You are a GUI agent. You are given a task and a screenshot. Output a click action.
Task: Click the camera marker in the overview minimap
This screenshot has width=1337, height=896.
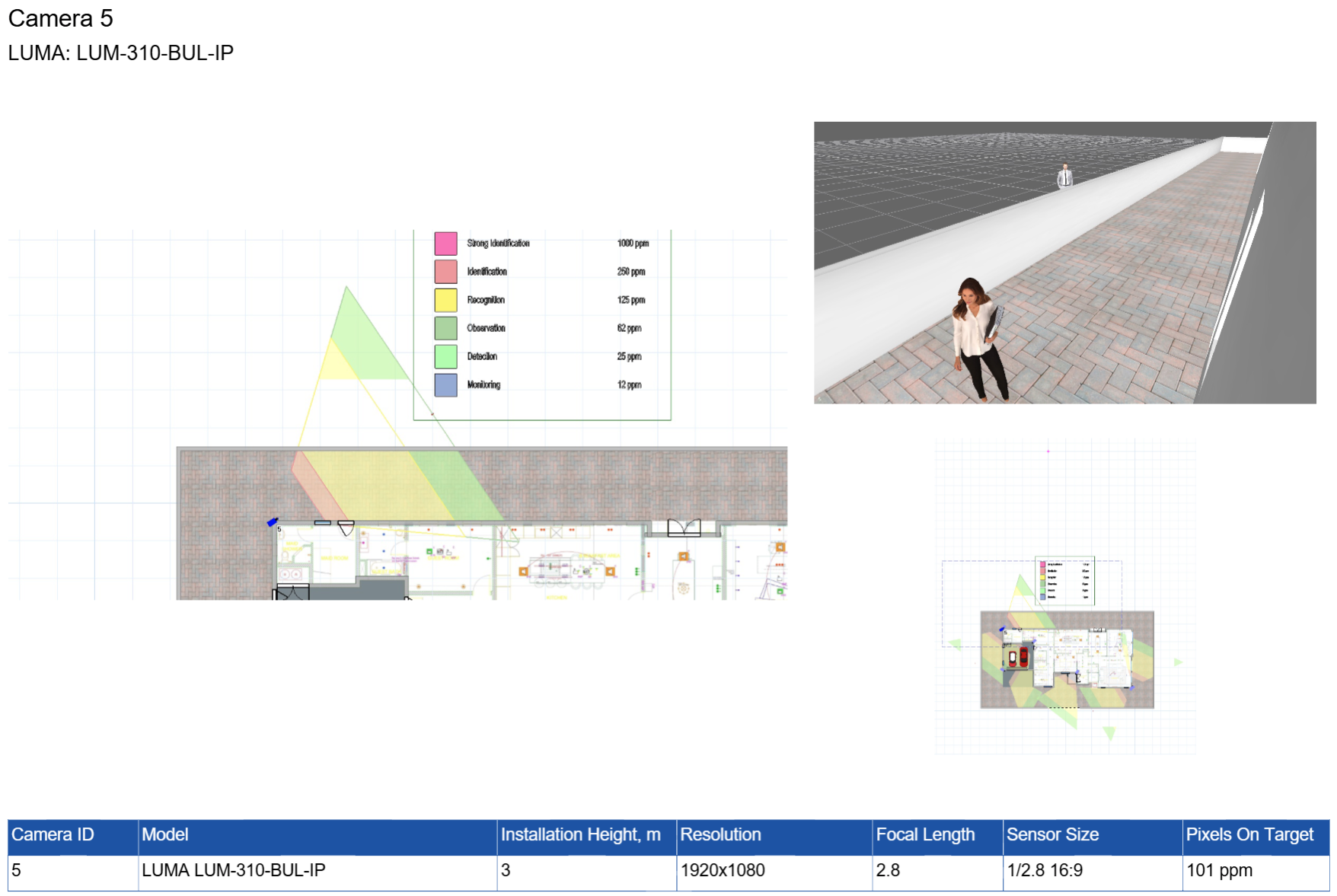point(1004,630)
